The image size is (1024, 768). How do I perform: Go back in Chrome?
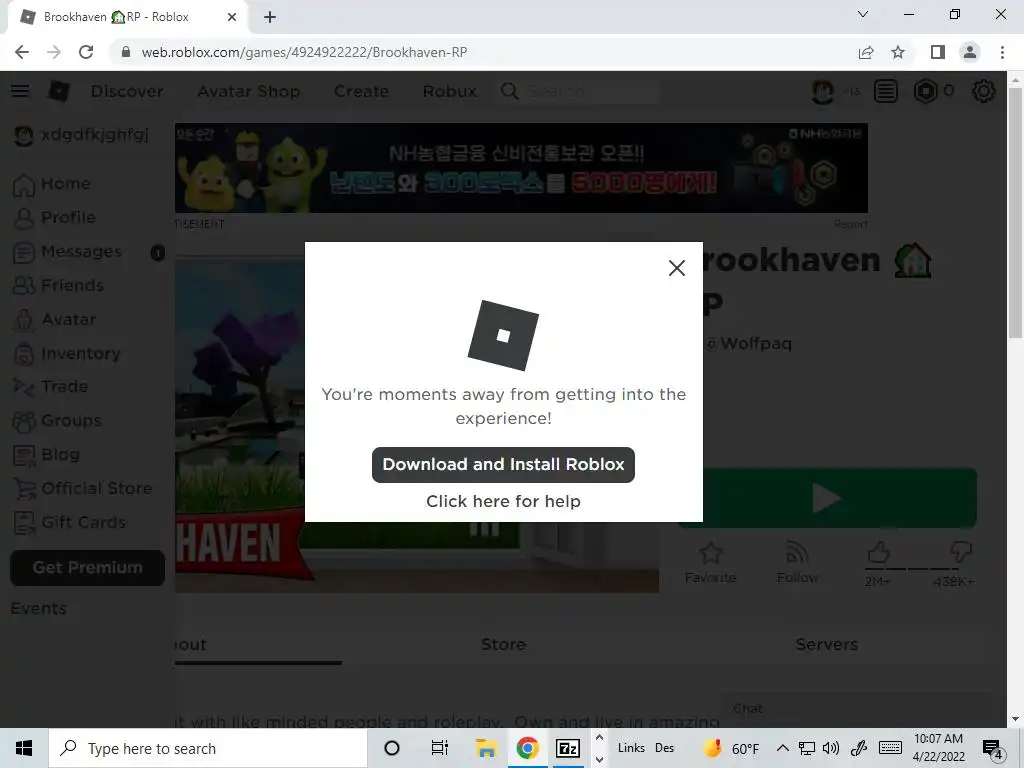point(22,52)
